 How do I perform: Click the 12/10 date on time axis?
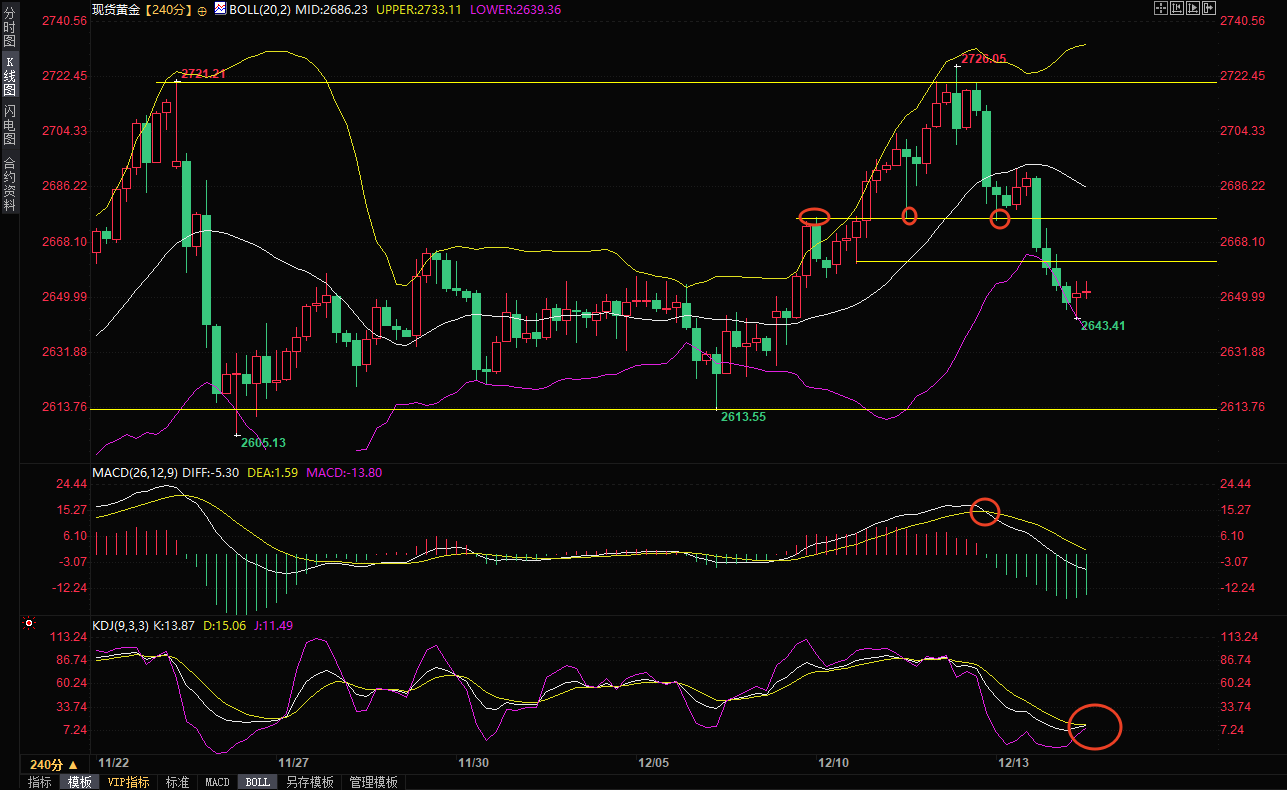click(x=833, y=762)
